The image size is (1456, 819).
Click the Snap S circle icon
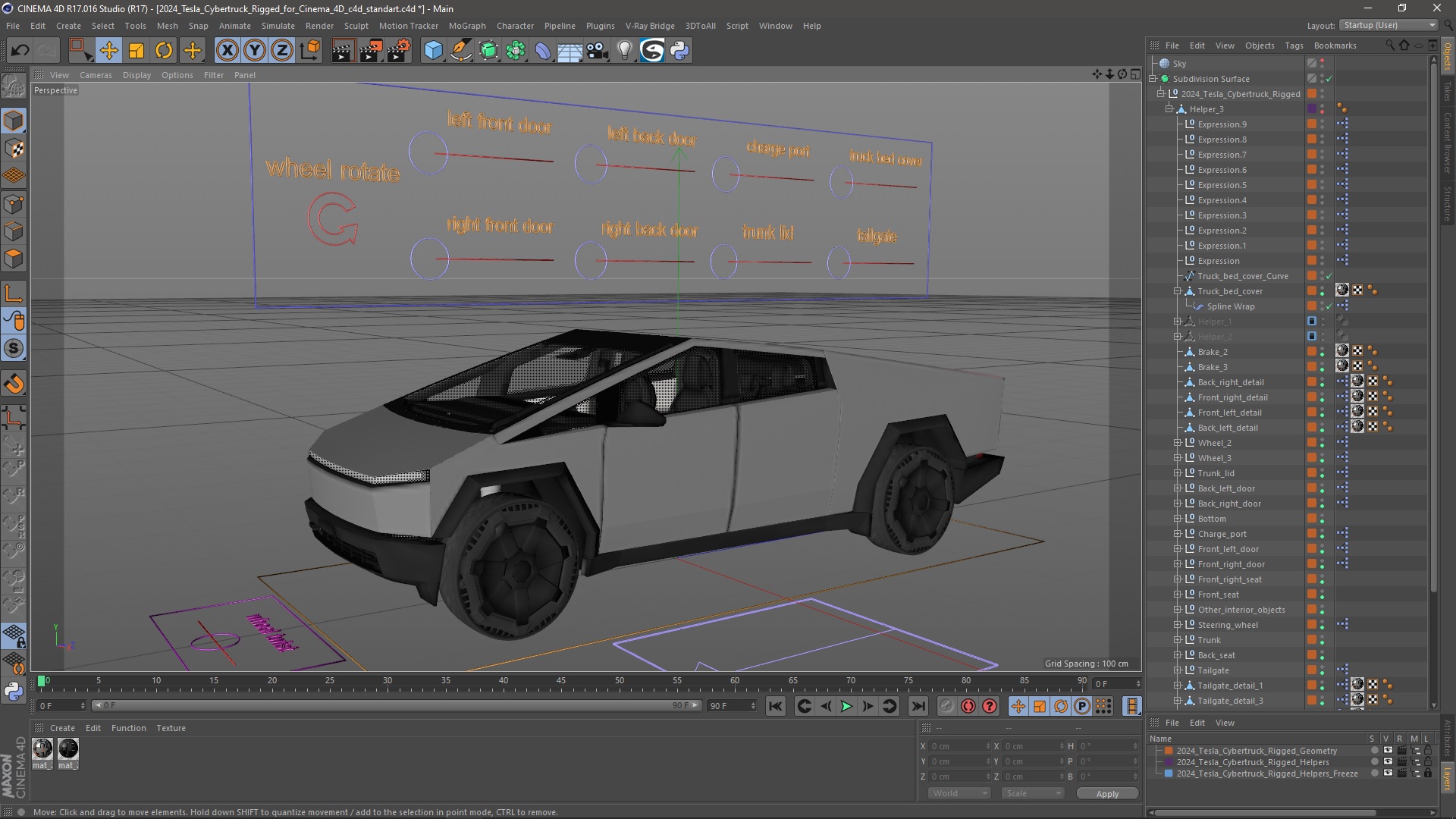(14, 349)
